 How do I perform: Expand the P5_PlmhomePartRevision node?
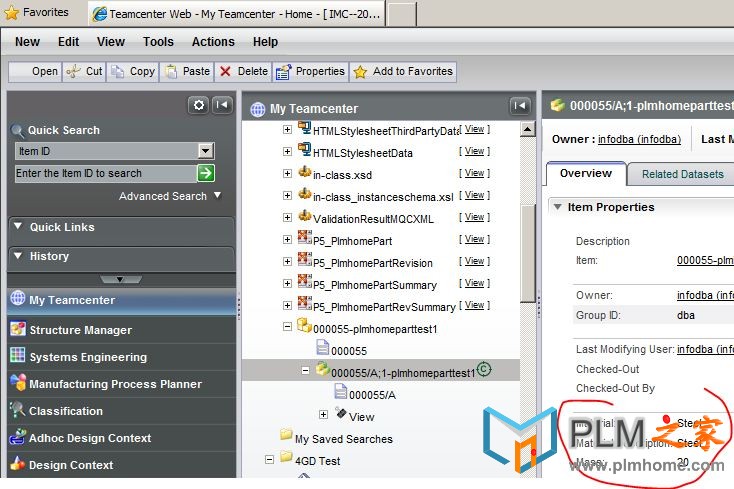(x=287, y=262)
